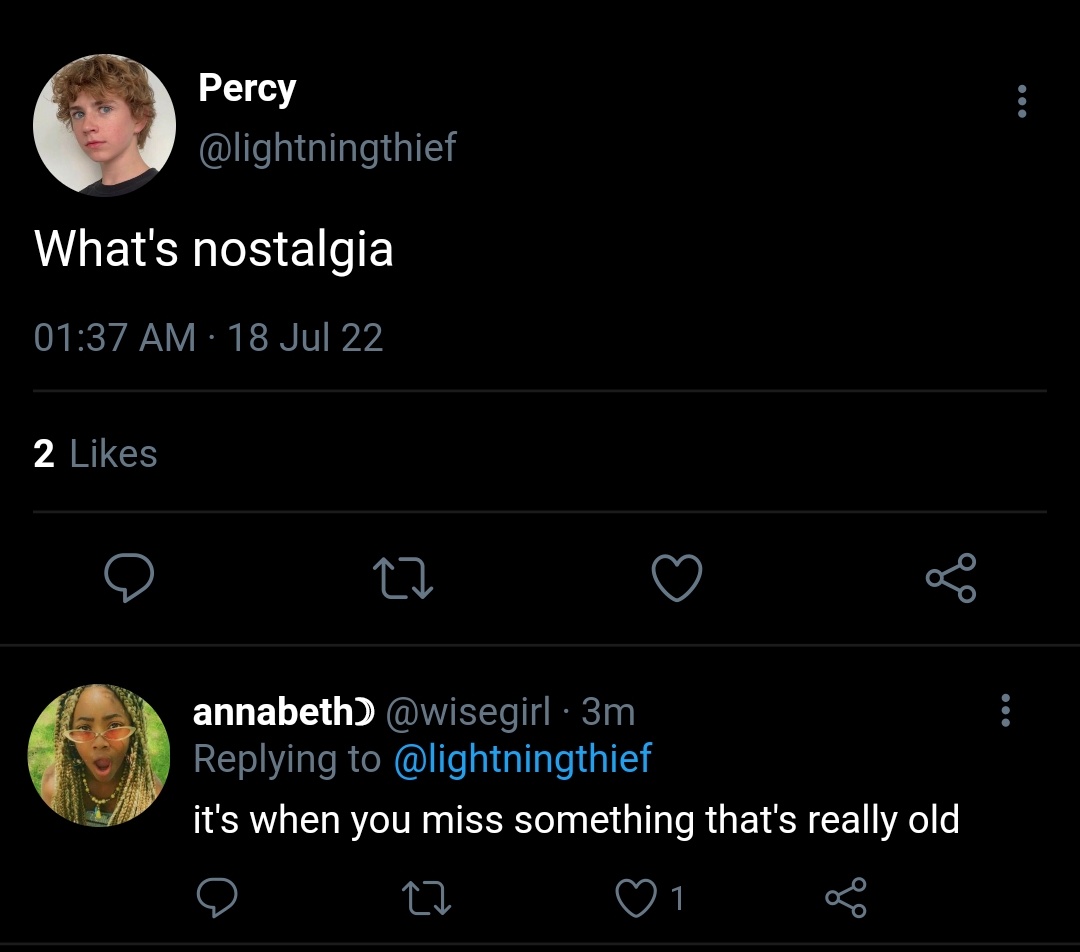
Task: Open the @lightningthief handle under Percy
Action: (327, 147)
